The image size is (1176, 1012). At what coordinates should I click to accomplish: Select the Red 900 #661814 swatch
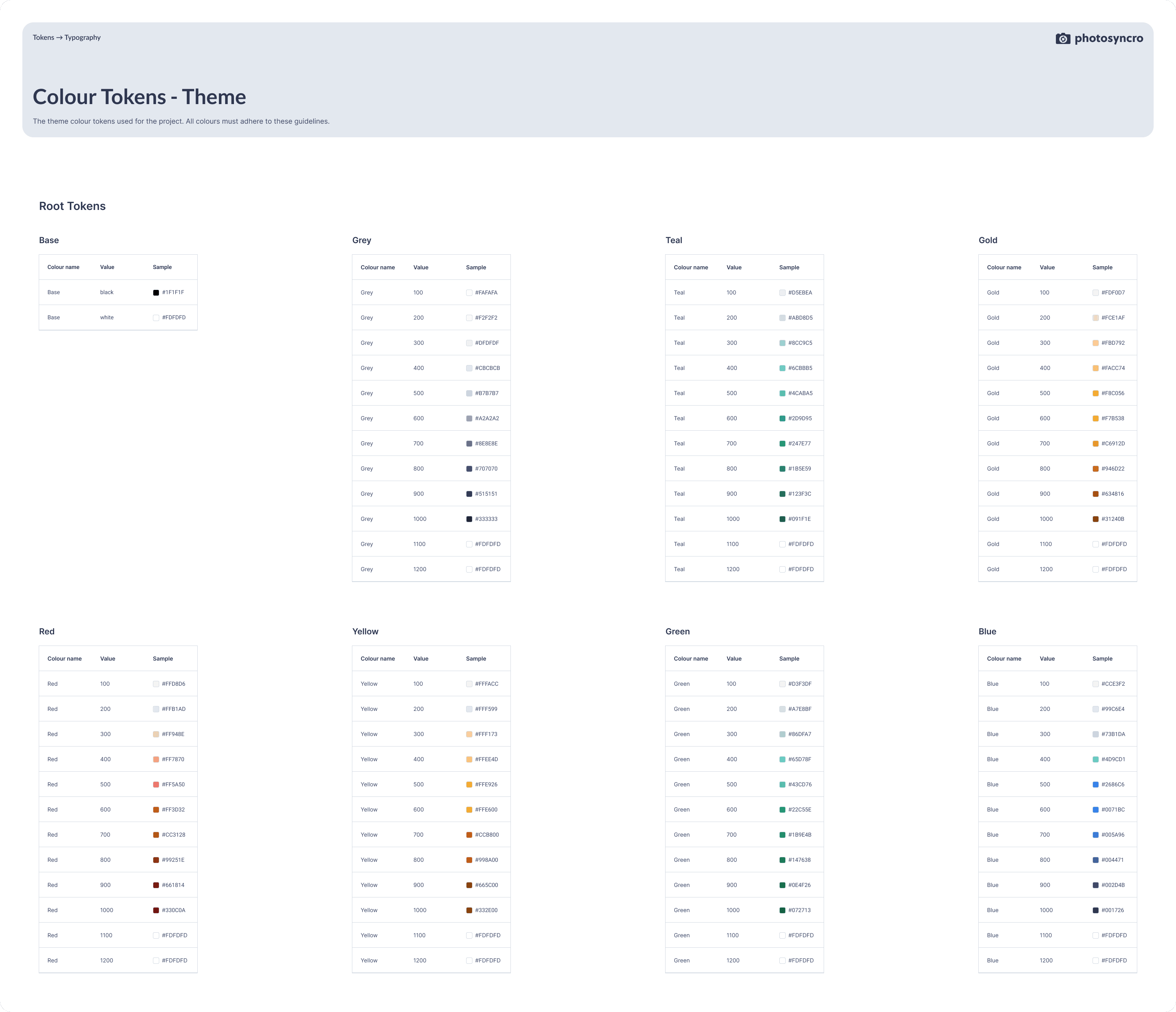click(156, 885)
